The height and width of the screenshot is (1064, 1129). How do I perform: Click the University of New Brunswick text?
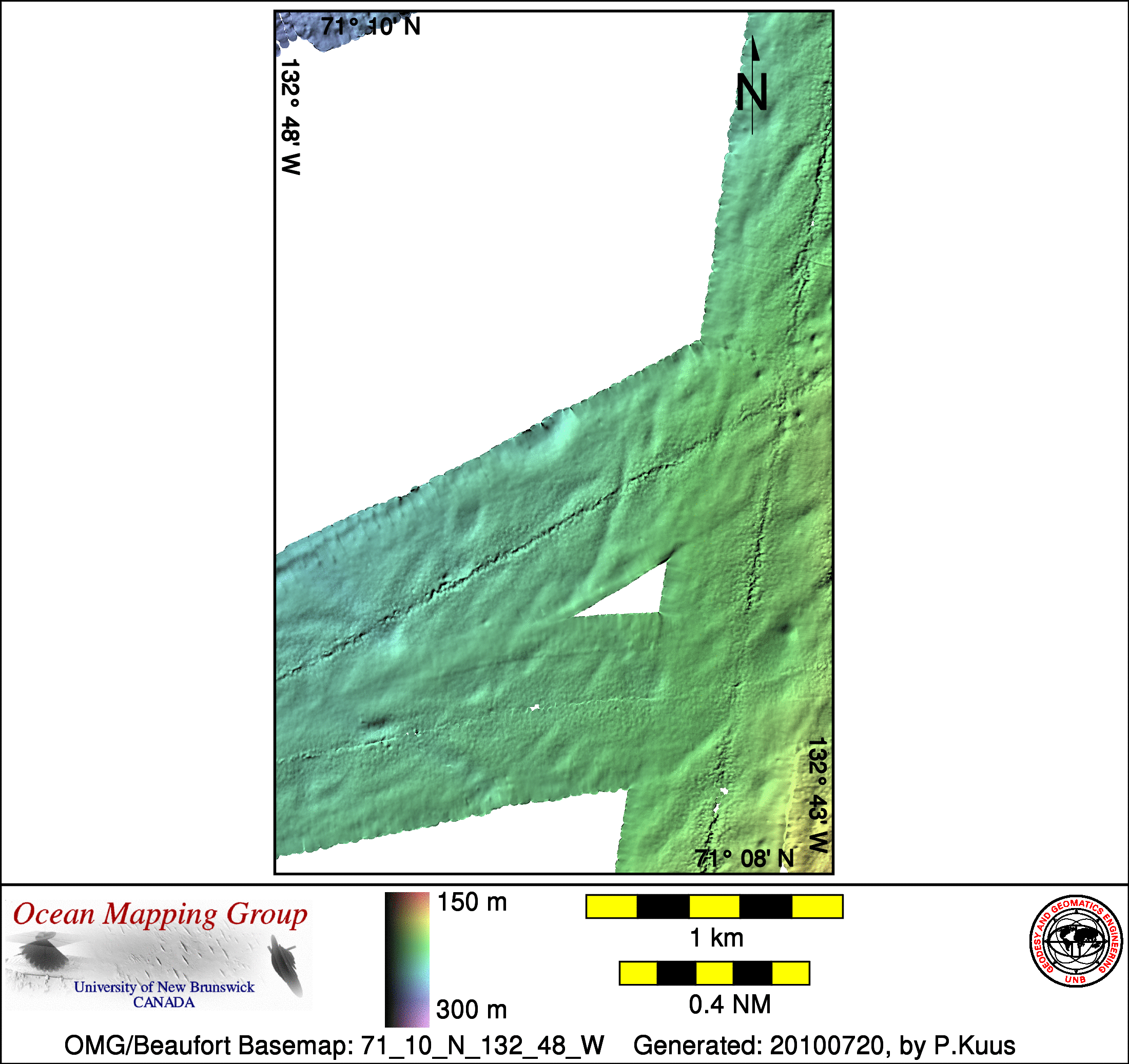pos(164,988)
